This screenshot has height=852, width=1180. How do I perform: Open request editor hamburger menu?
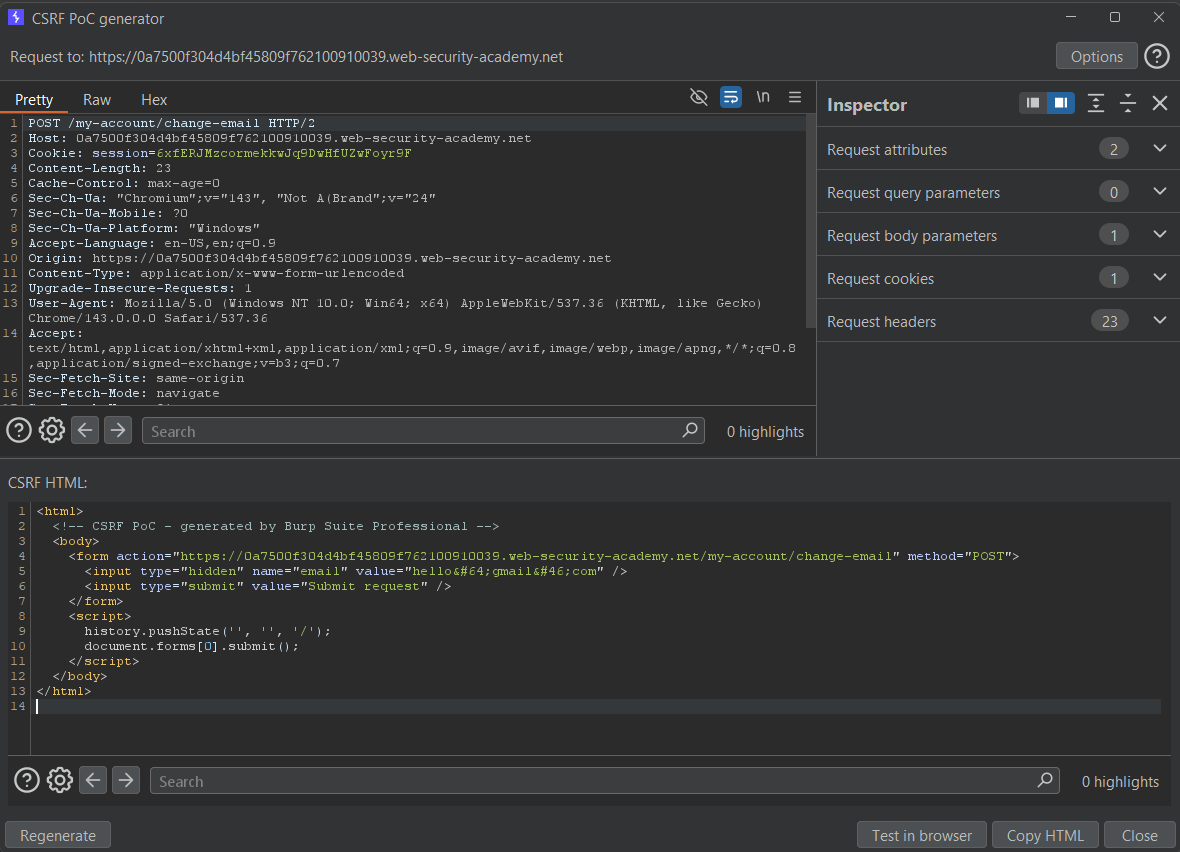point(795,97)
